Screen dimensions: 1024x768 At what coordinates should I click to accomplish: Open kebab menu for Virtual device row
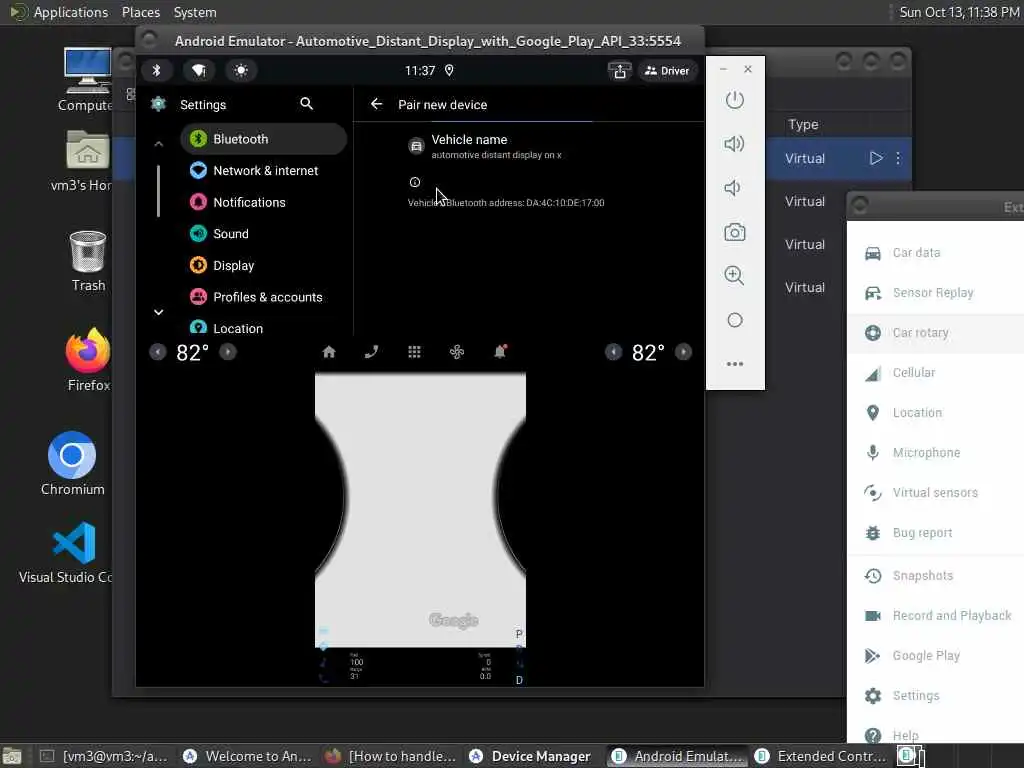tap(898, 158)
